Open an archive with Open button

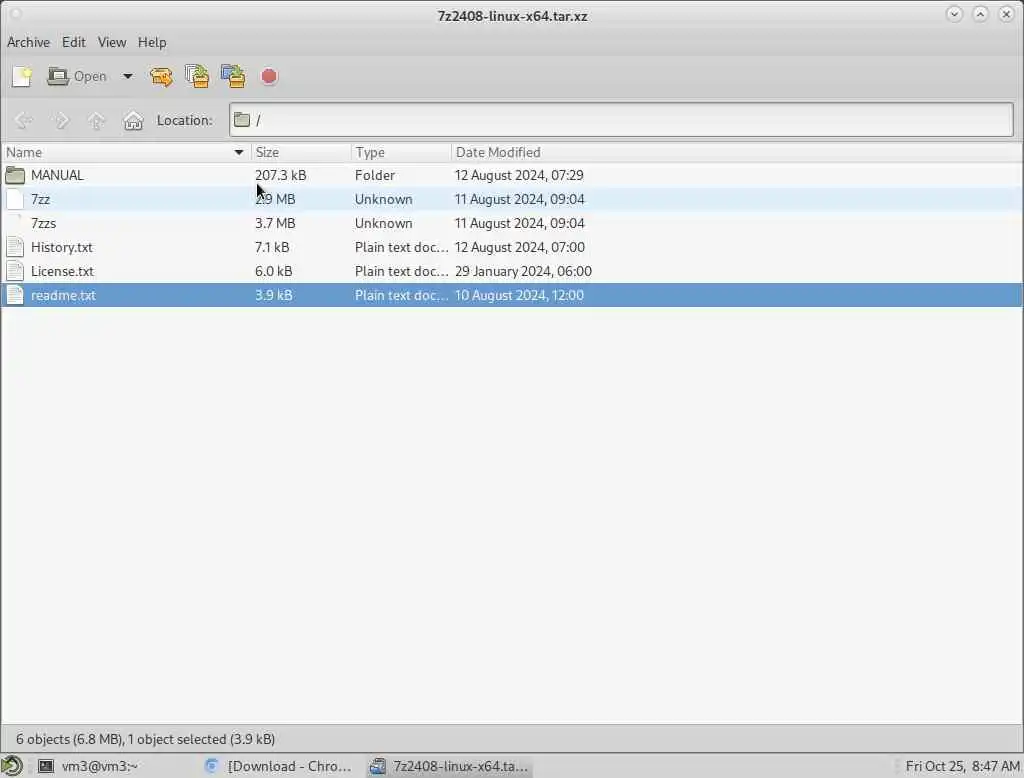point(77,76)
